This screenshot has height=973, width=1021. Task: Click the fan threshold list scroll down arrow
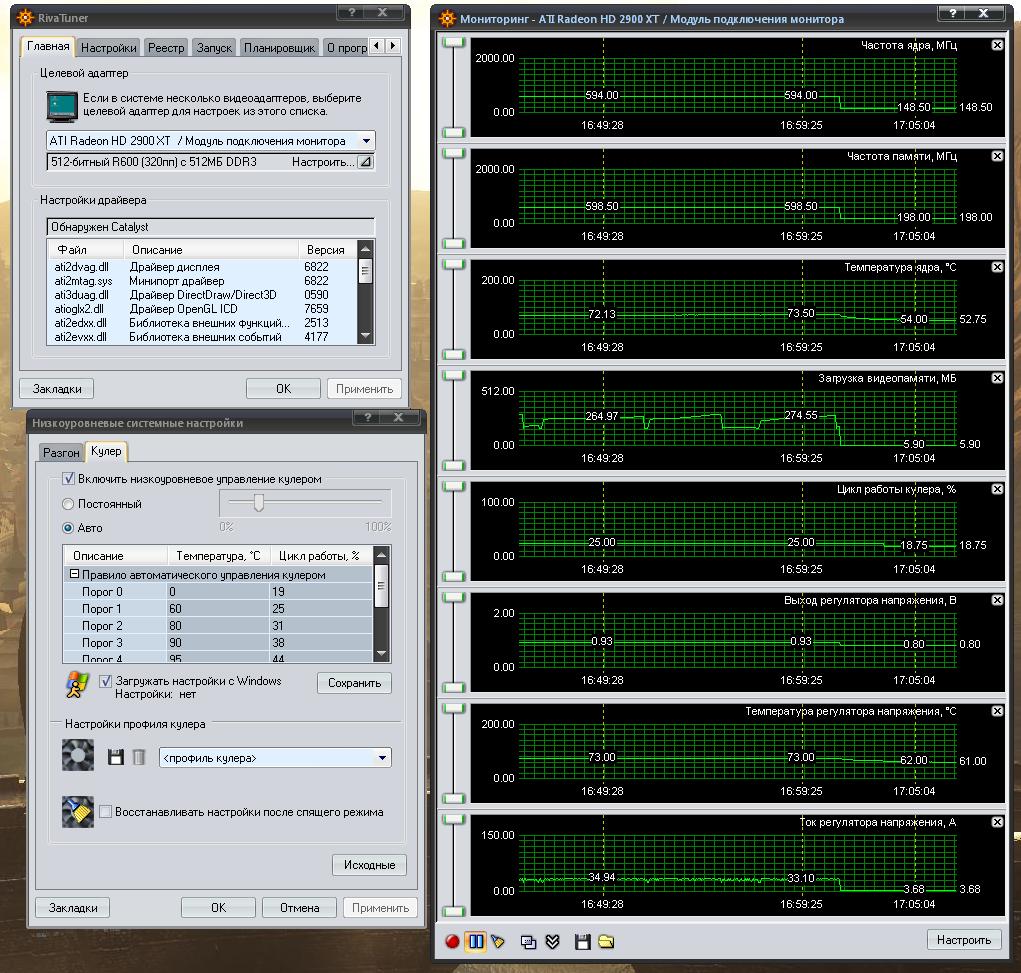382,653
